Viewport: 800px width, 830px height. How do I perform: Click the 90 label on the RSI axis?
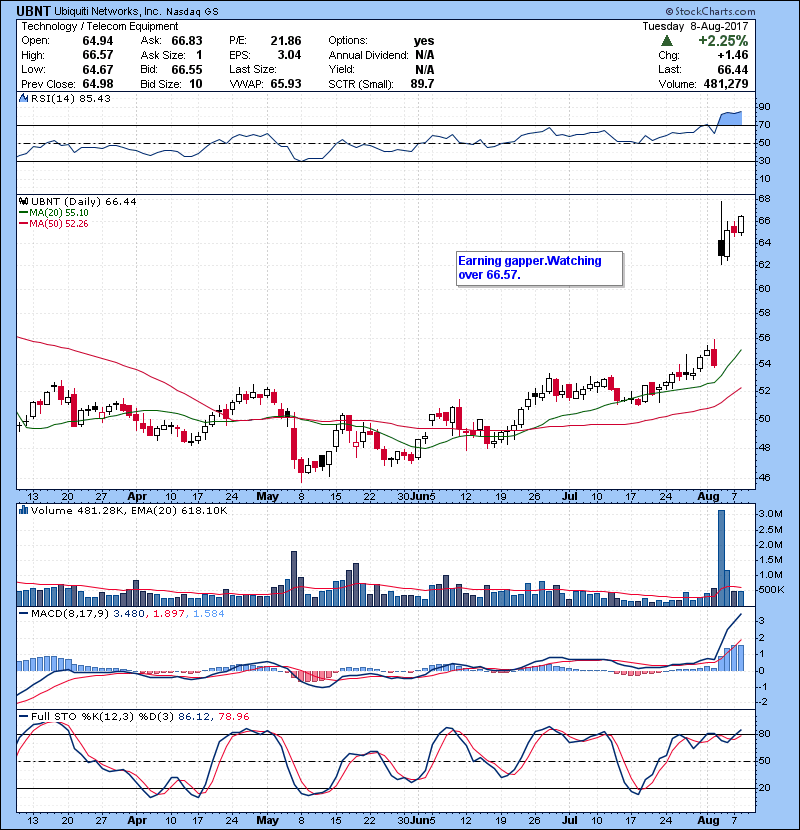pyautogui.click(x=765, y=107)
